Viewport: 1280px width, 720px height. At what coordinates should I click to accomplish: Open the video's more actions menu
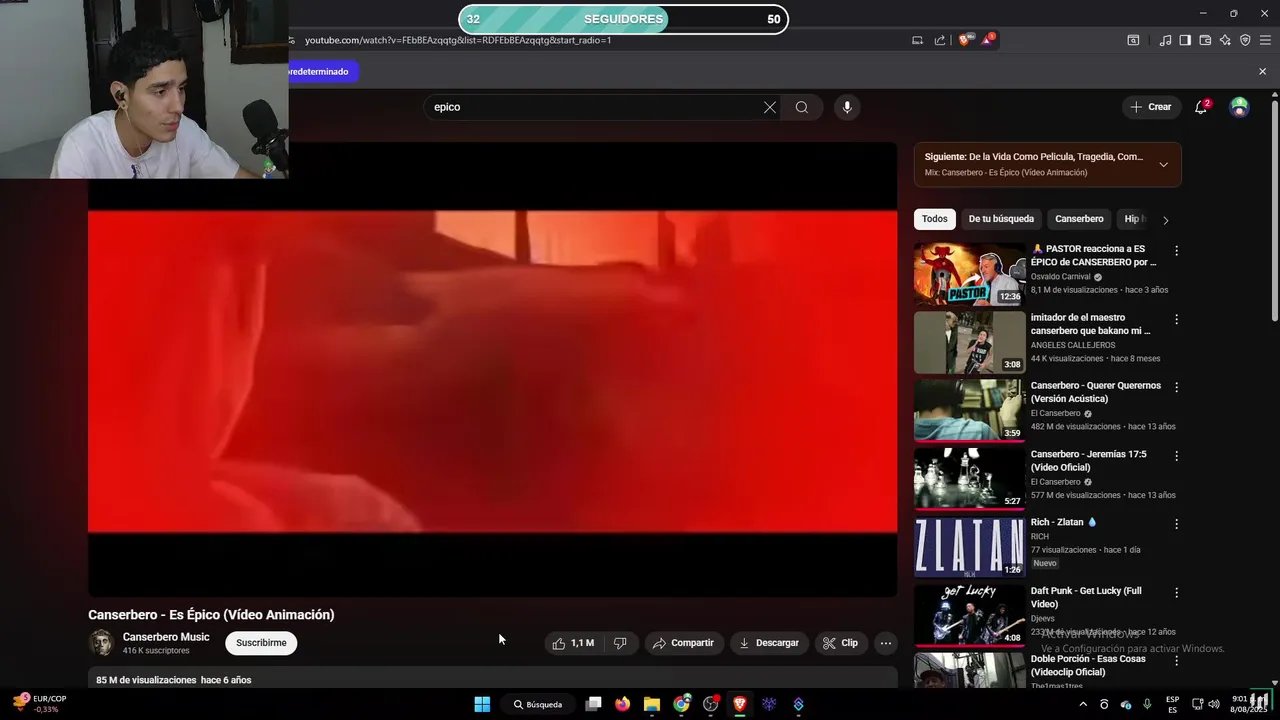(885, 643)
